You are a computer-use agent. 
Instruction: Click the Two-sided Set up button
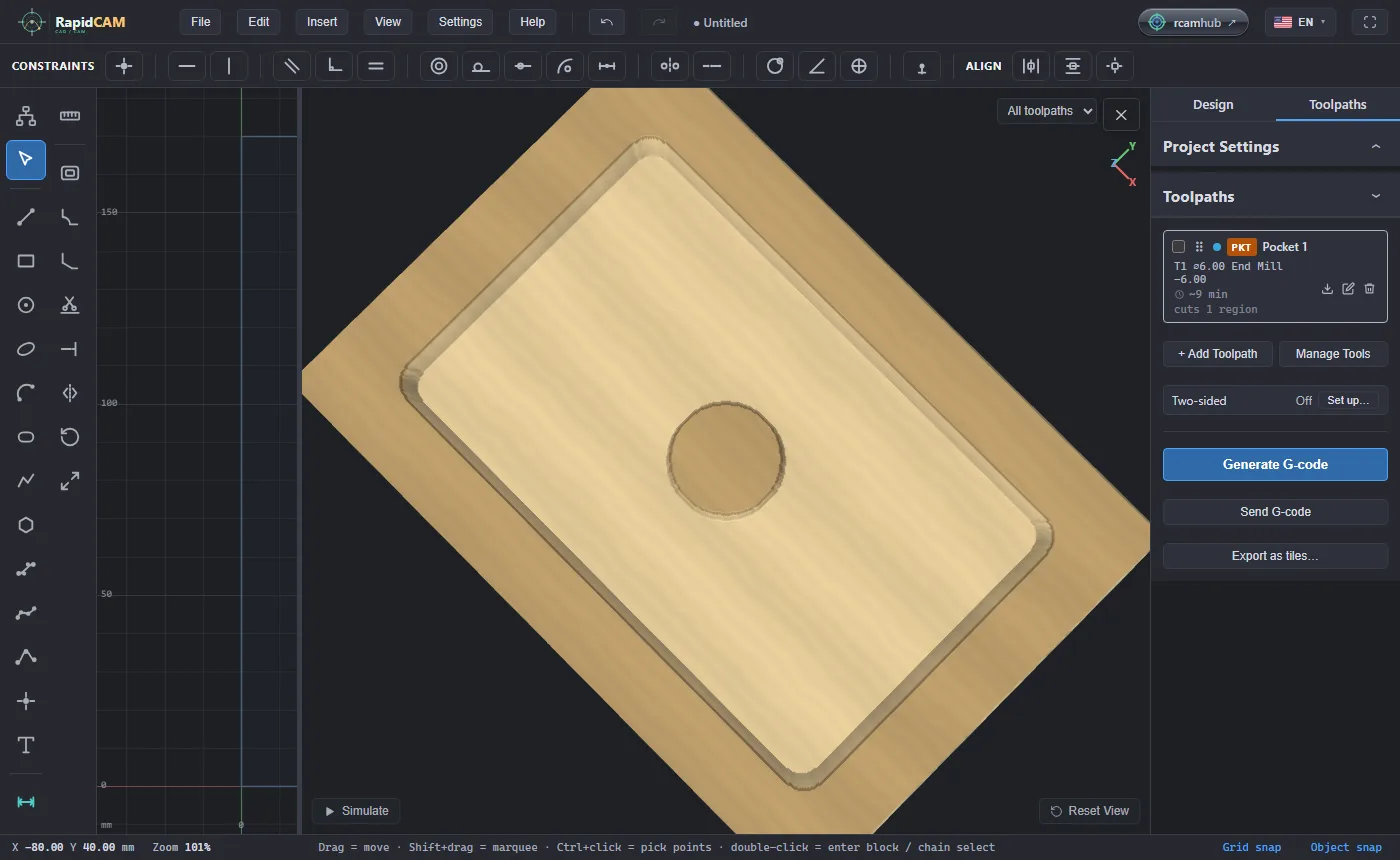(1348, 400)
